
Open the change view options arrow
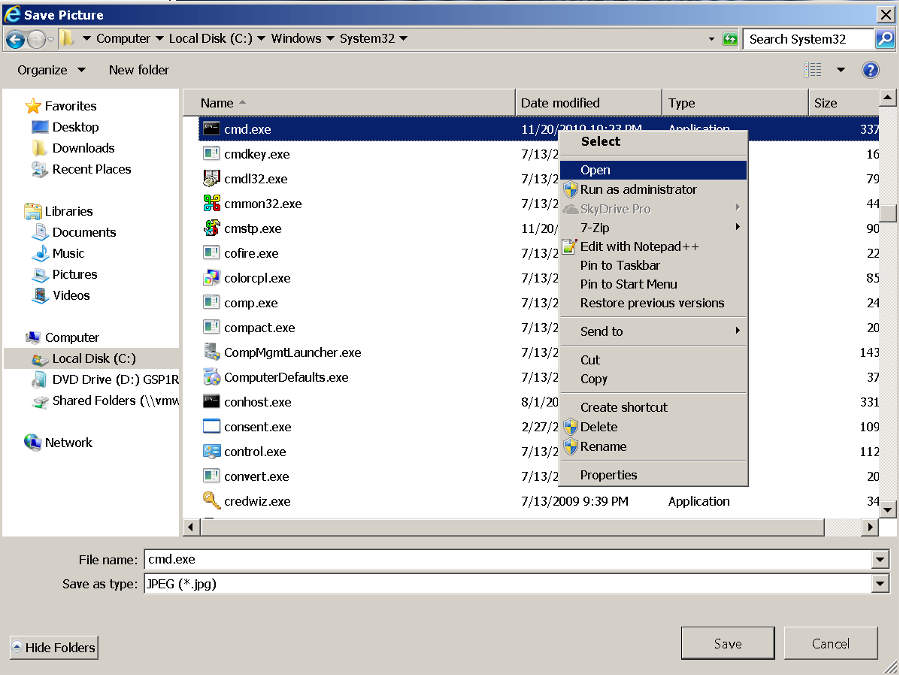840,70
